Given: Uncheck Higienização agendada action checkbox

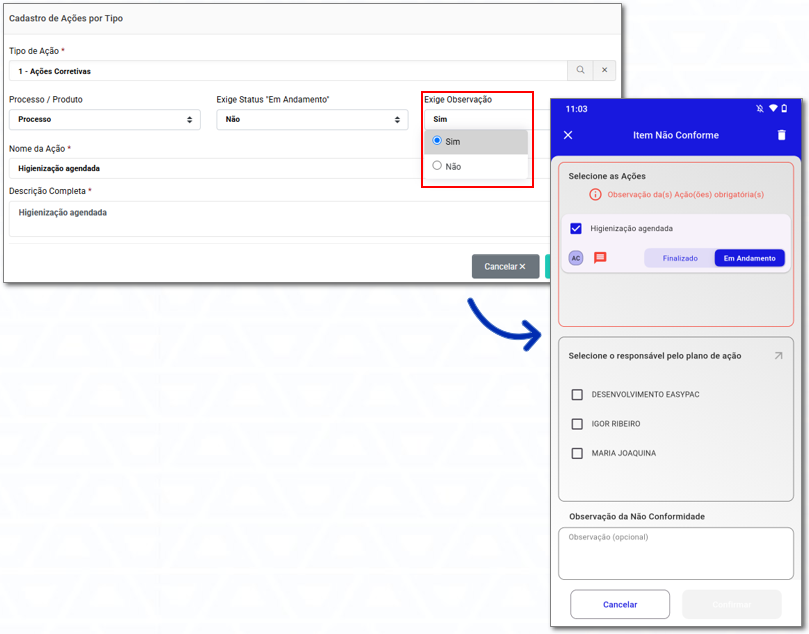Looking at the screenshot, I should (576, 228).
